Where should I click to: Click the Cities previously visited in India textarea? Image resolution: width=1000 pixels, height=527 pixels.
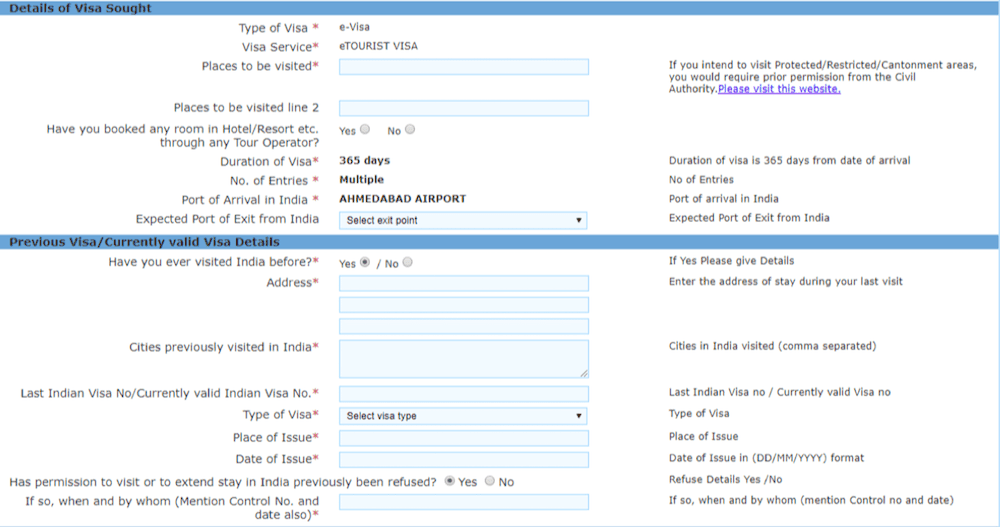(464, 359)
